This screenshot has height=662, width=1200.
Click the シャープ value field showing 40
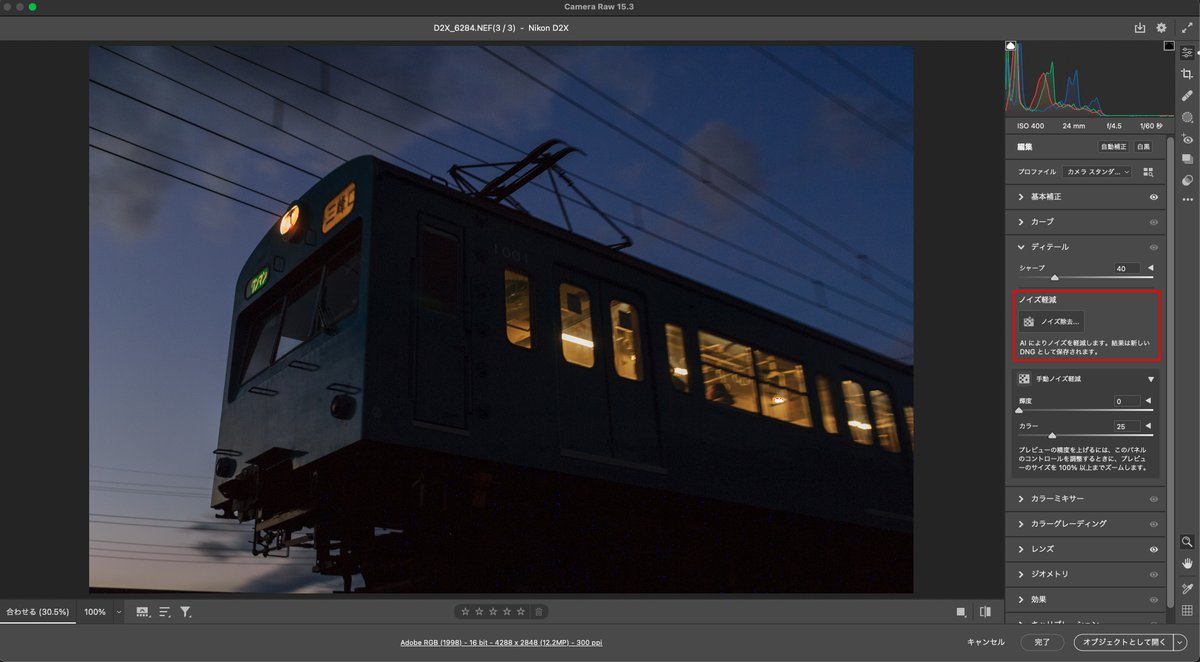(1127, 268)
